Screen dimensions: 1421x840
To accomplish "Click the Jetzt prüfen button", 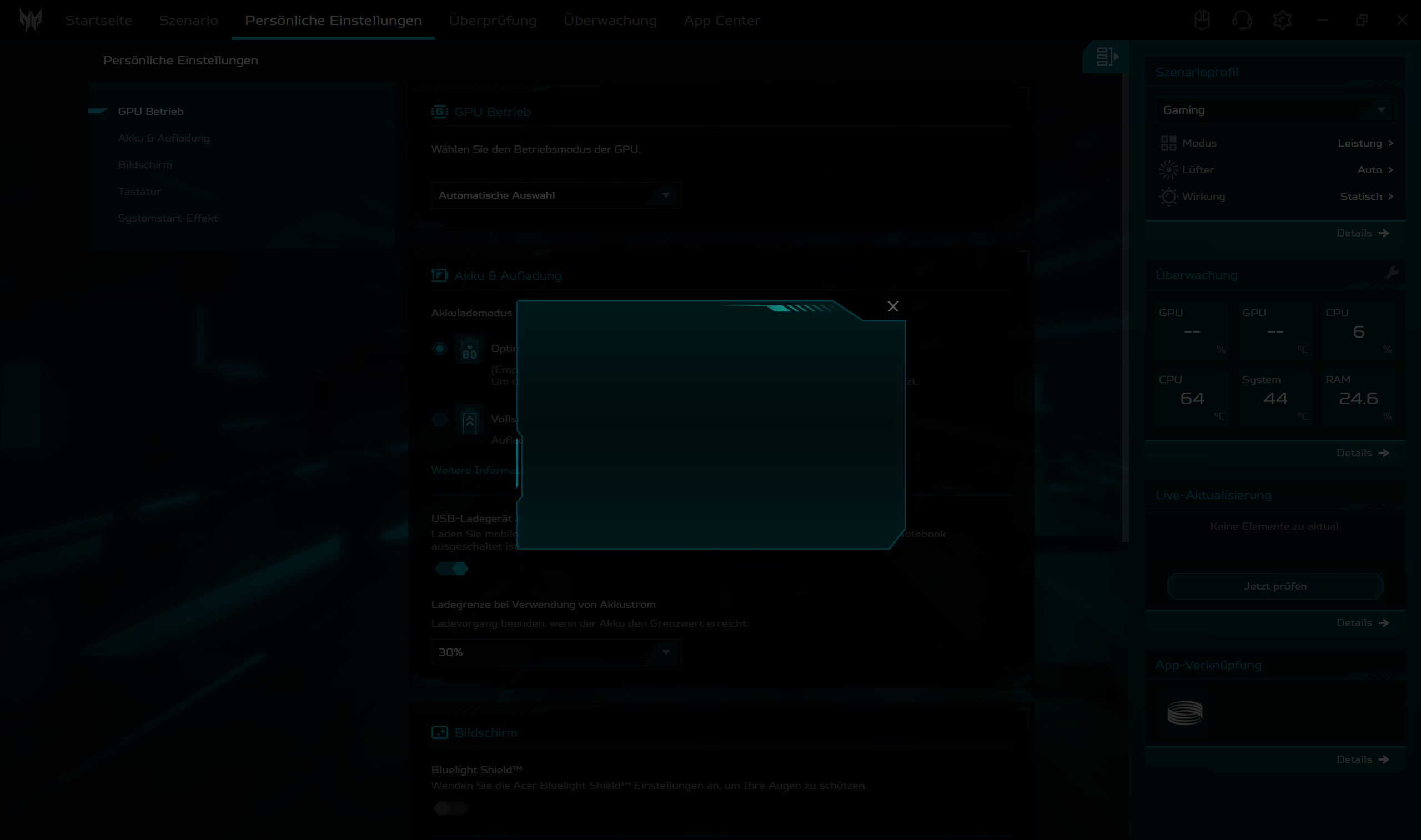I will (x=1275, y=586).
